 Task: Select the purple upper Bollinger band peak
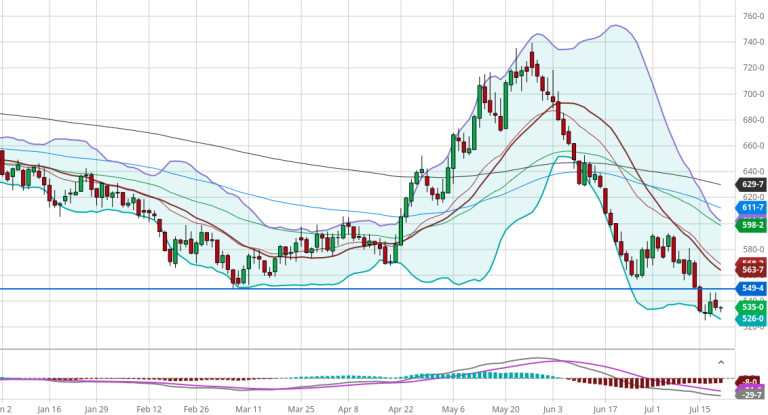pos(612,26)
